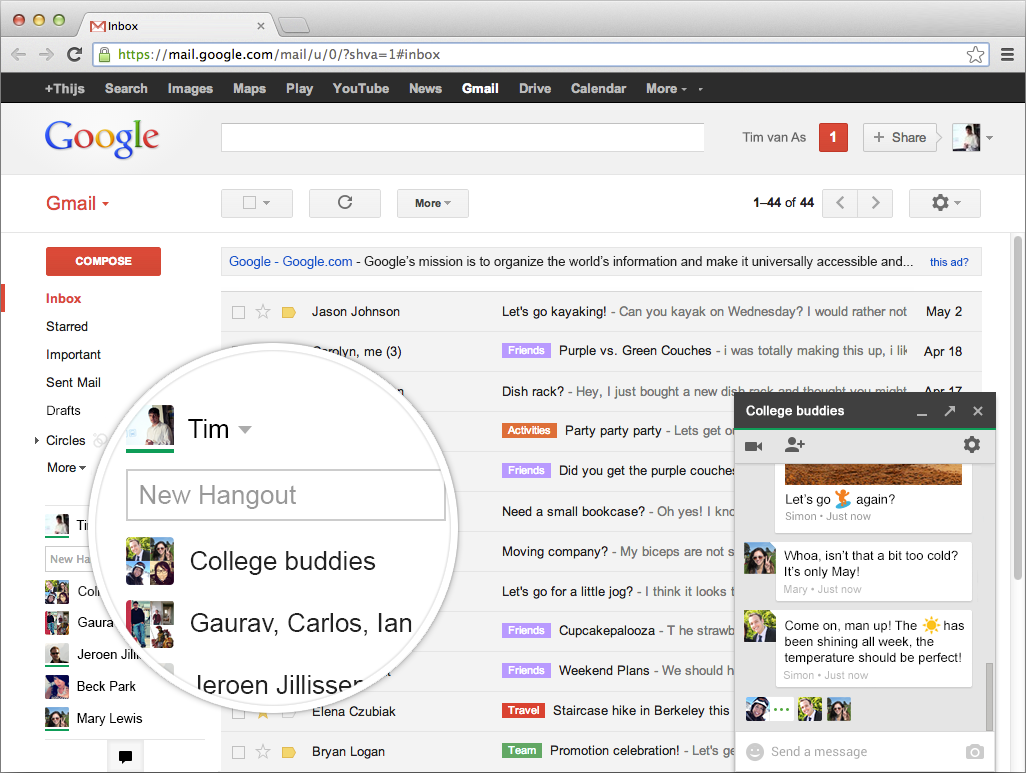This screenshot has height=773, width=1026.
Task: Star the Bryan Logan email
Action: 263,752
